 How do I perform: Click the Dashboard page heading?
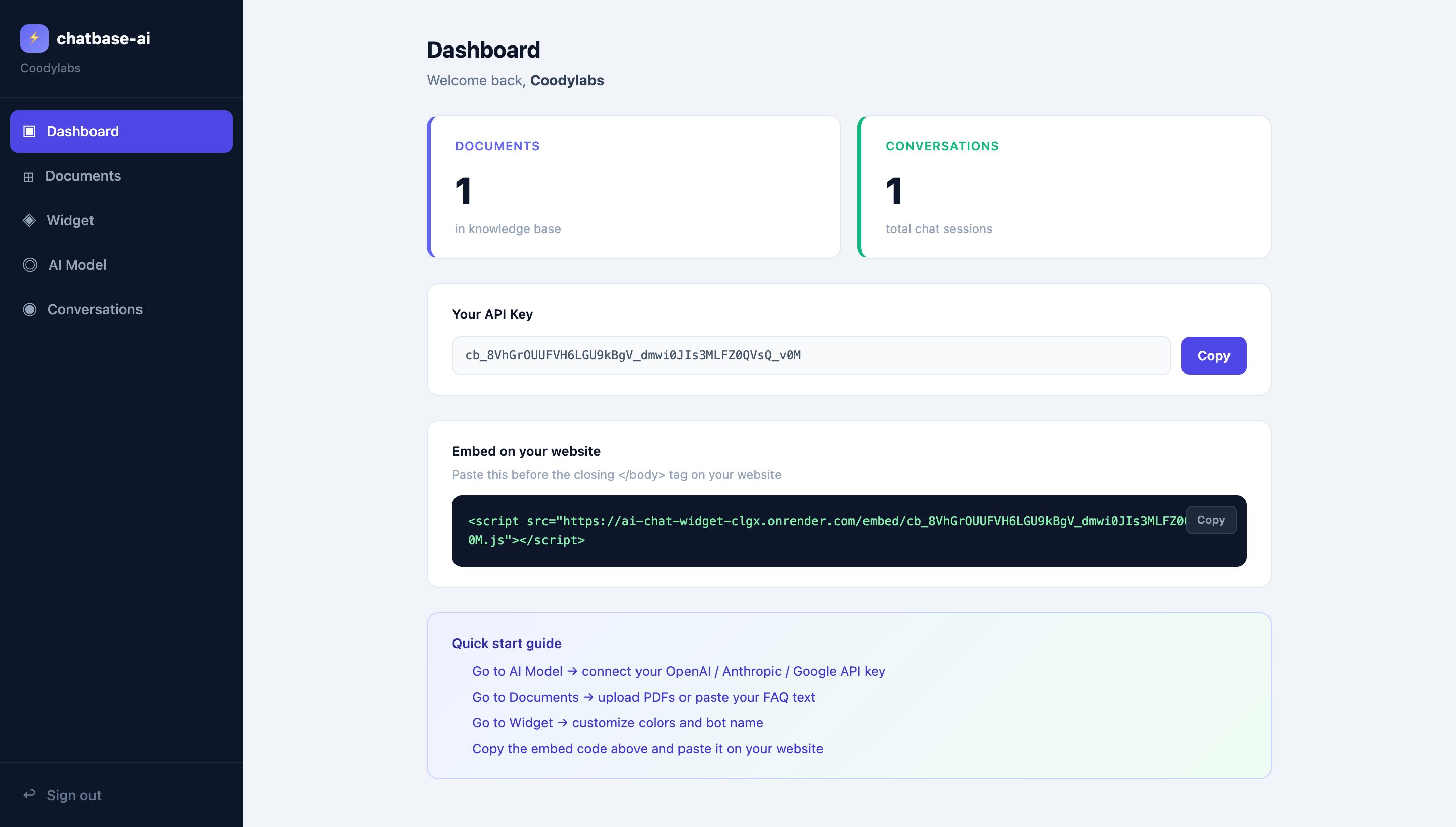tap(483, 50)
